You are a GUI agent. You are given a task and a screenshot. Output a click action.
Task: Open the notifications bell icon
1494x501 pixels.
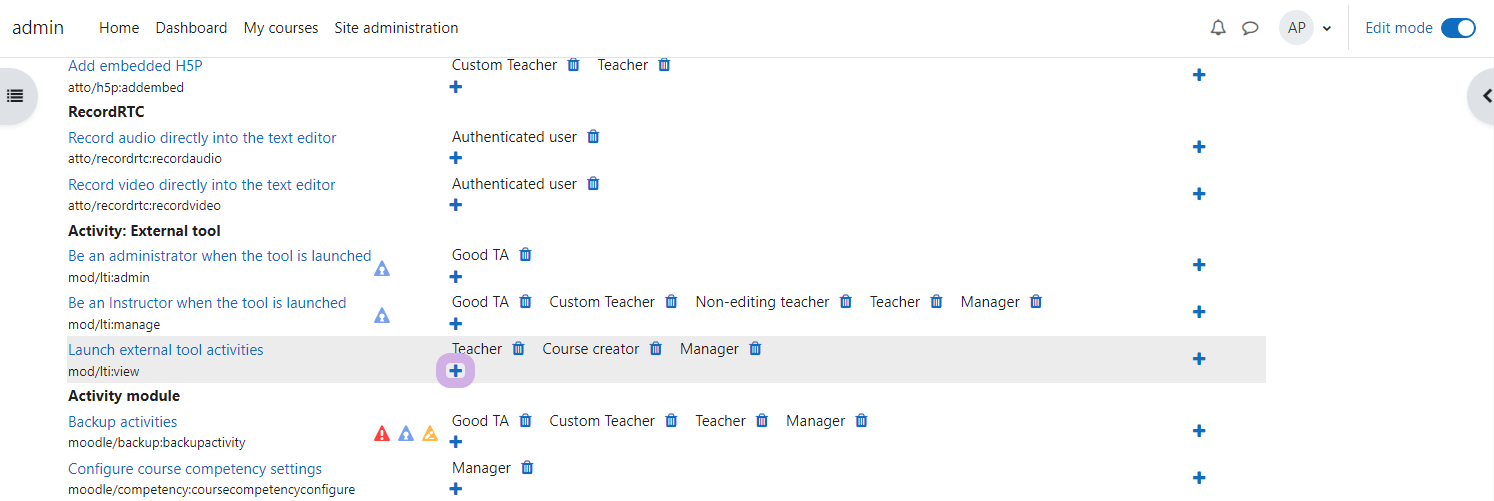point(1218,28)
